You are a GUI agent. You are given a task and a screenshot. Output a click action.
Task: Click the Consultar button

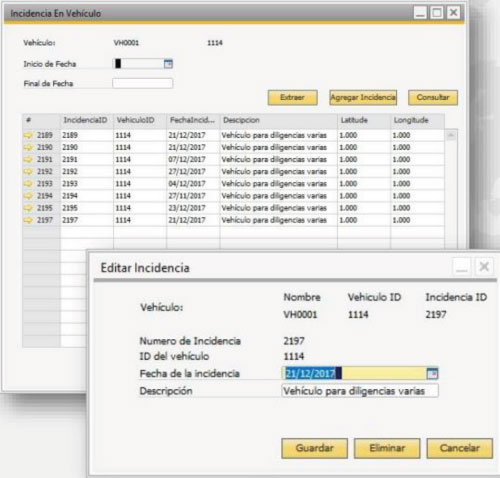click(433, 97)
